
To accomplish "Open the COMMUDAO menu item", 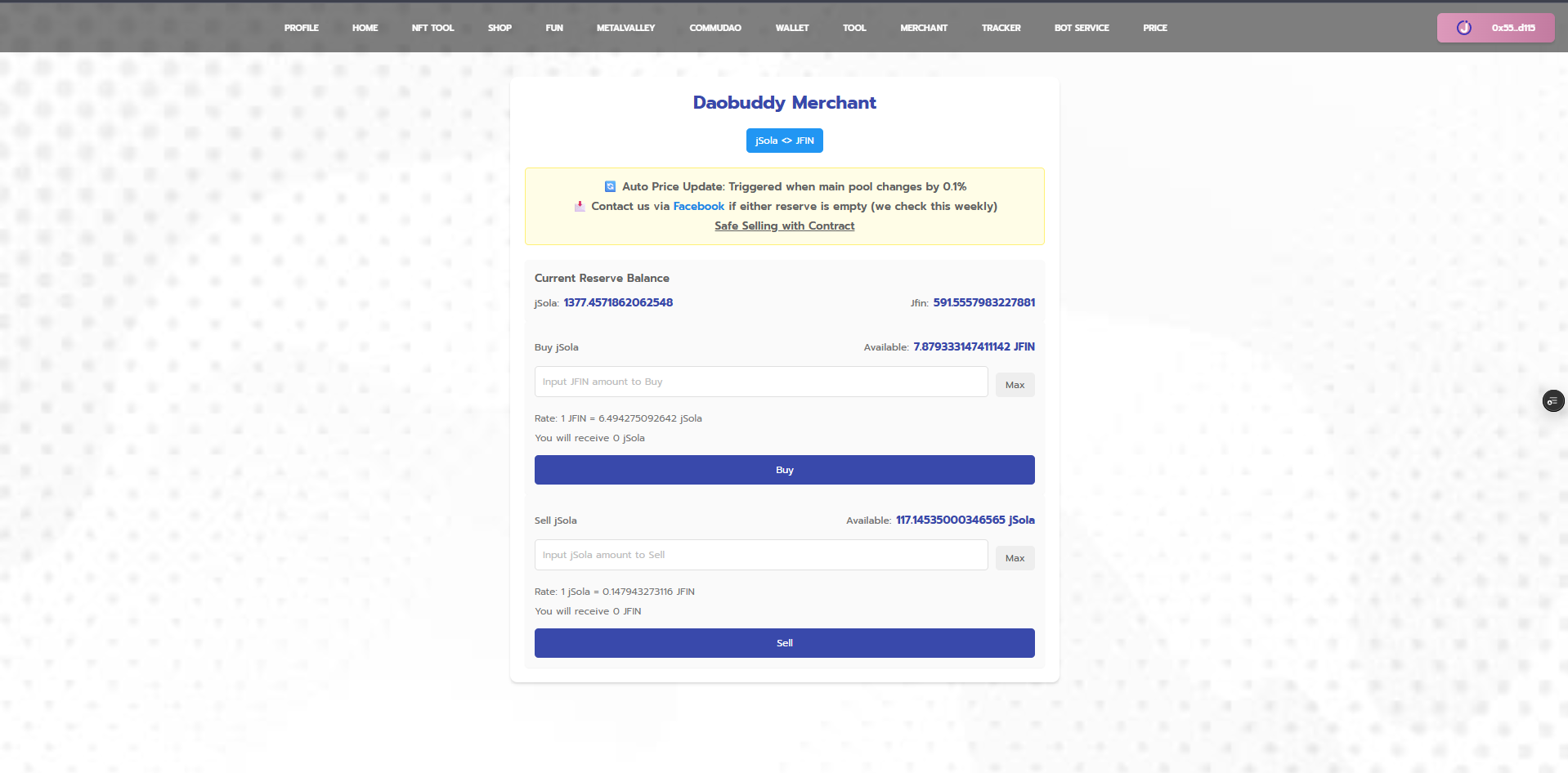I will coord(715,28).
